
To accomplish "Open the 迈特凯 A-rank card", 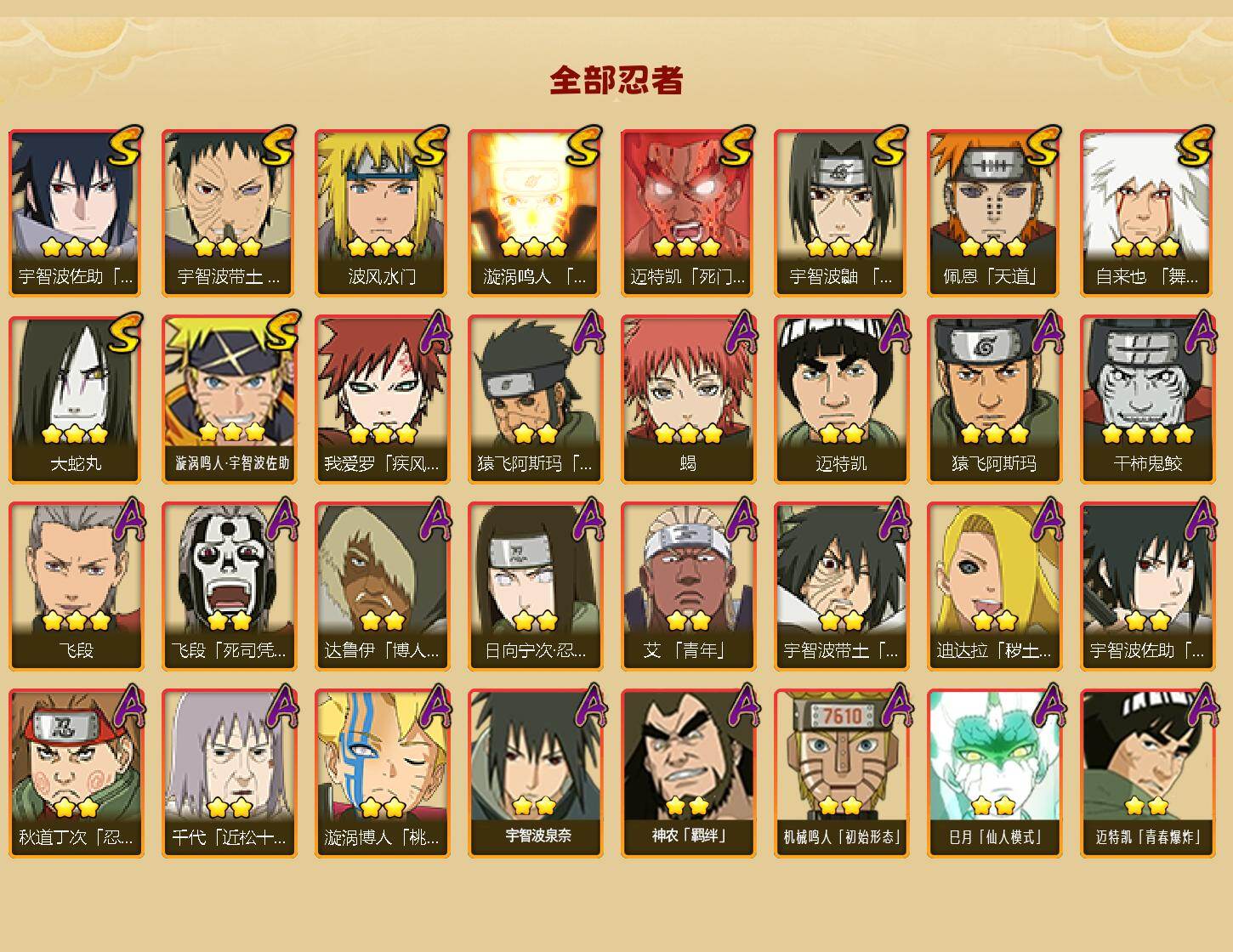I will tap(841, 399).
